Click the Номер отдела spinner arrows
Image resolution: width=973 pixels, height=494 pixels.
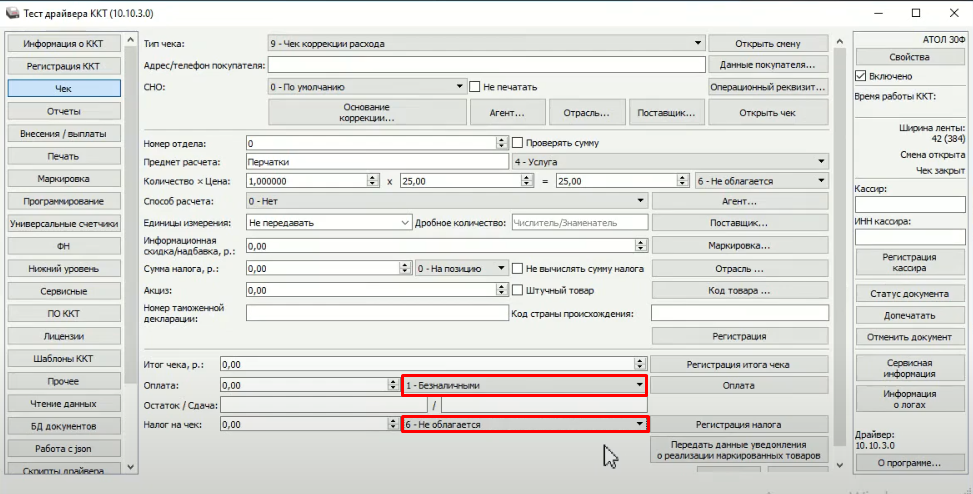point(503,143)
